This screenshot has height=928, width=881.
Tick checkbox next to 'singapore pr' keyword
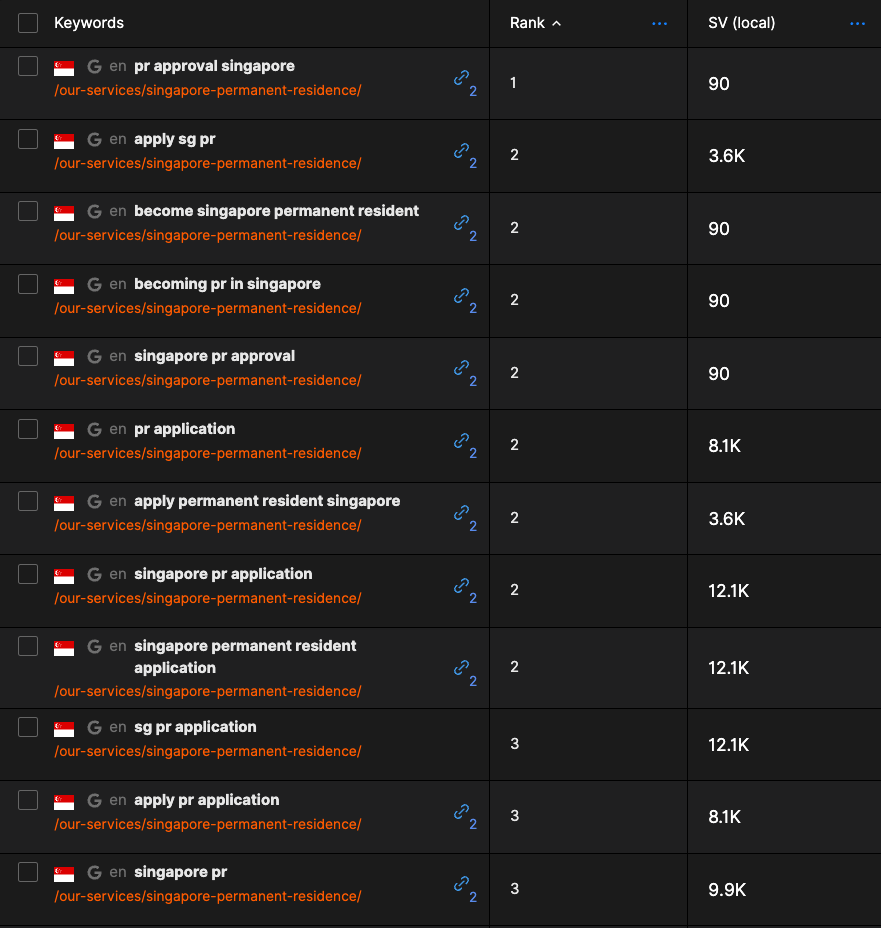pos(28,872)
